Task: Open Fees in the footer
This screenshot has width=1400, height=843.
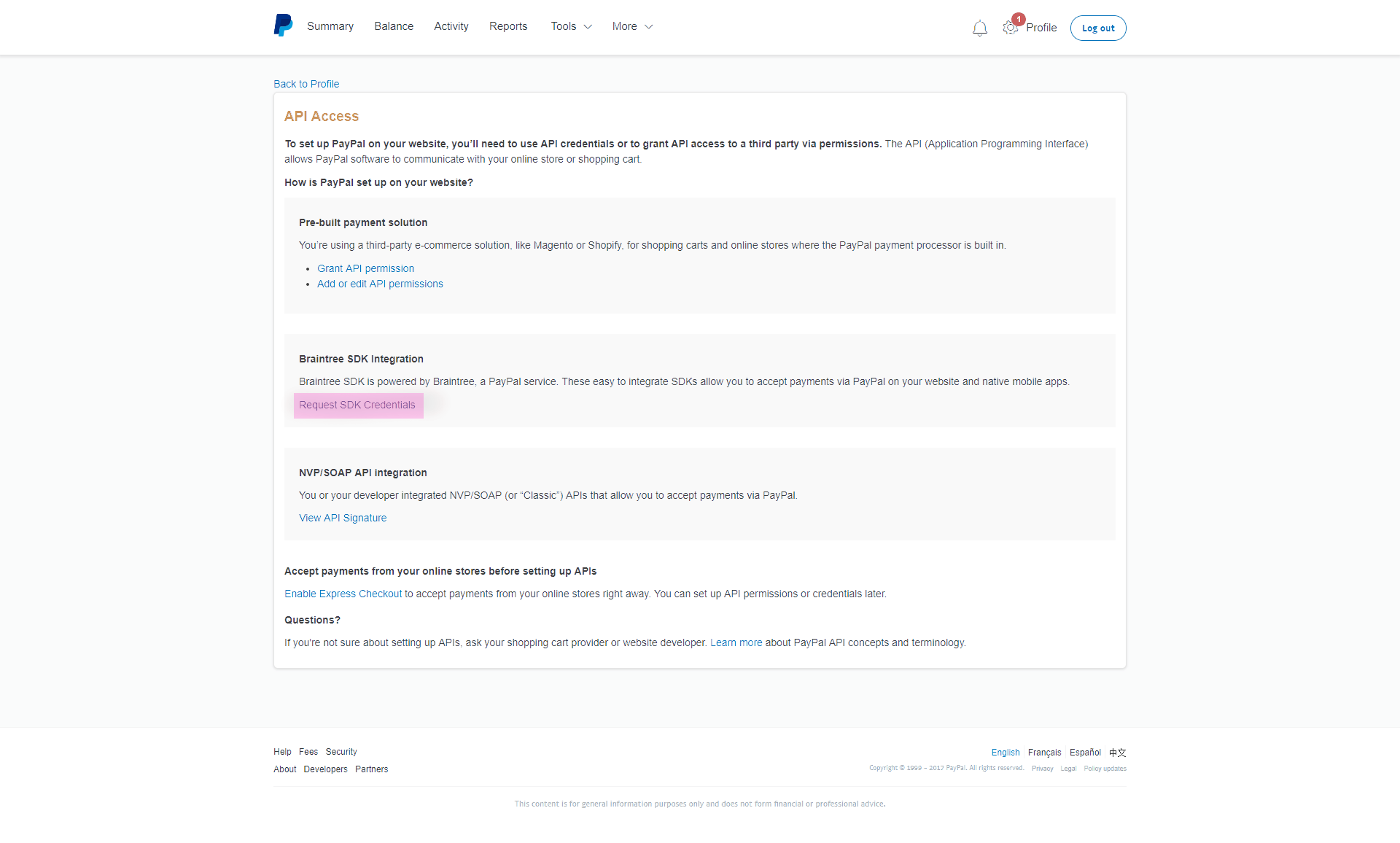Action: 308,752
